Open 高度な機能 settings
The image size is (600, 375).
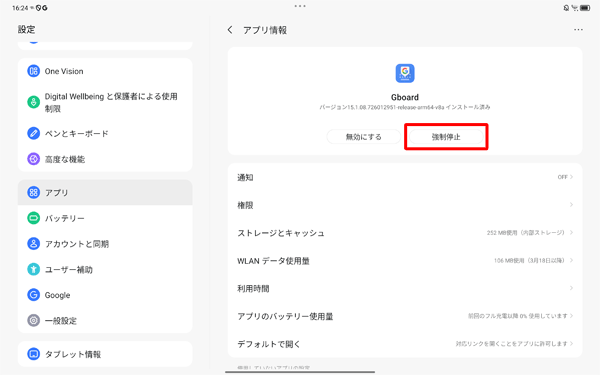pos(105,159)
